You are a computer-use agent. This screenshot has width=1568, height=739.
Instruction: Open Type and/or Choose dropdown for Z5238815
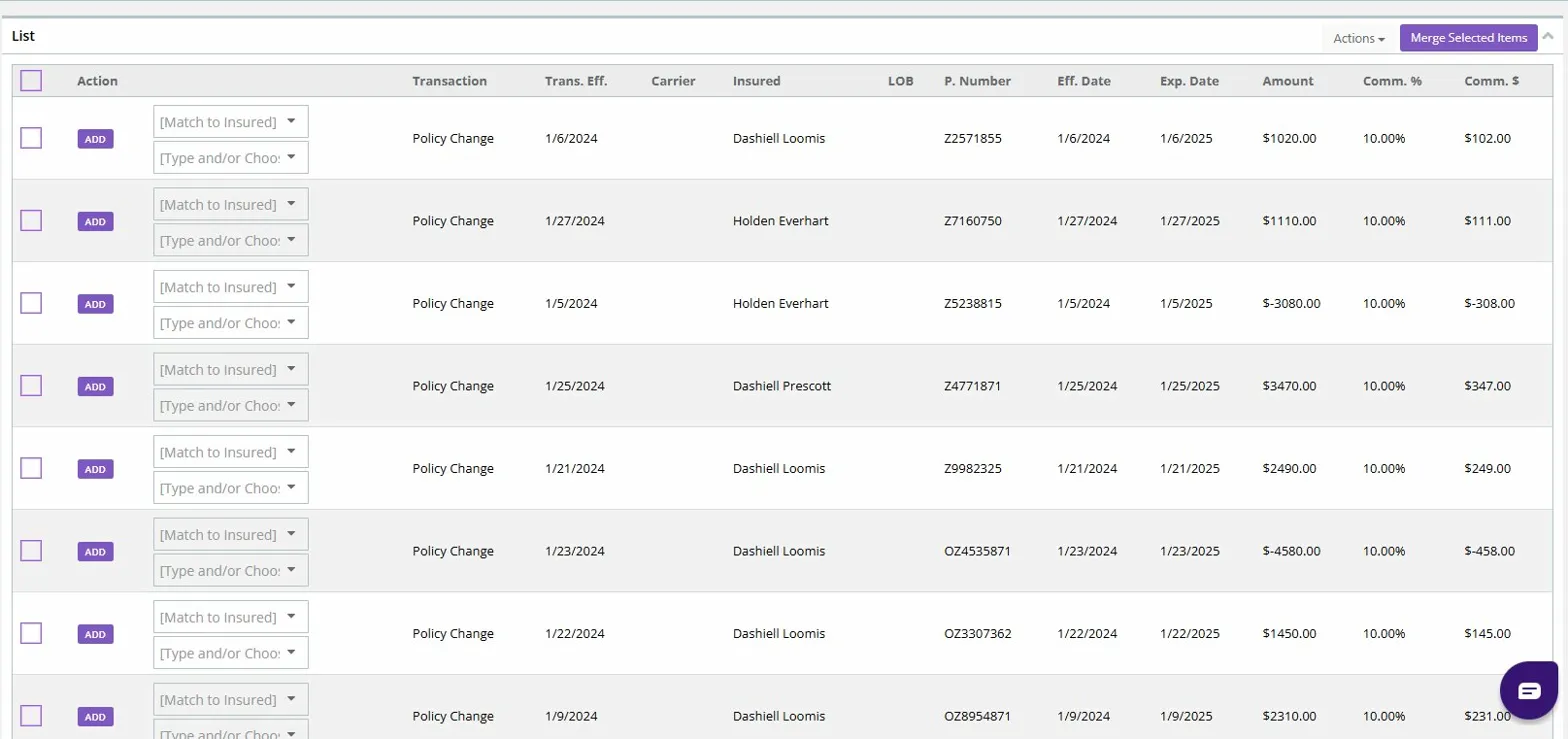click(231, 322)
